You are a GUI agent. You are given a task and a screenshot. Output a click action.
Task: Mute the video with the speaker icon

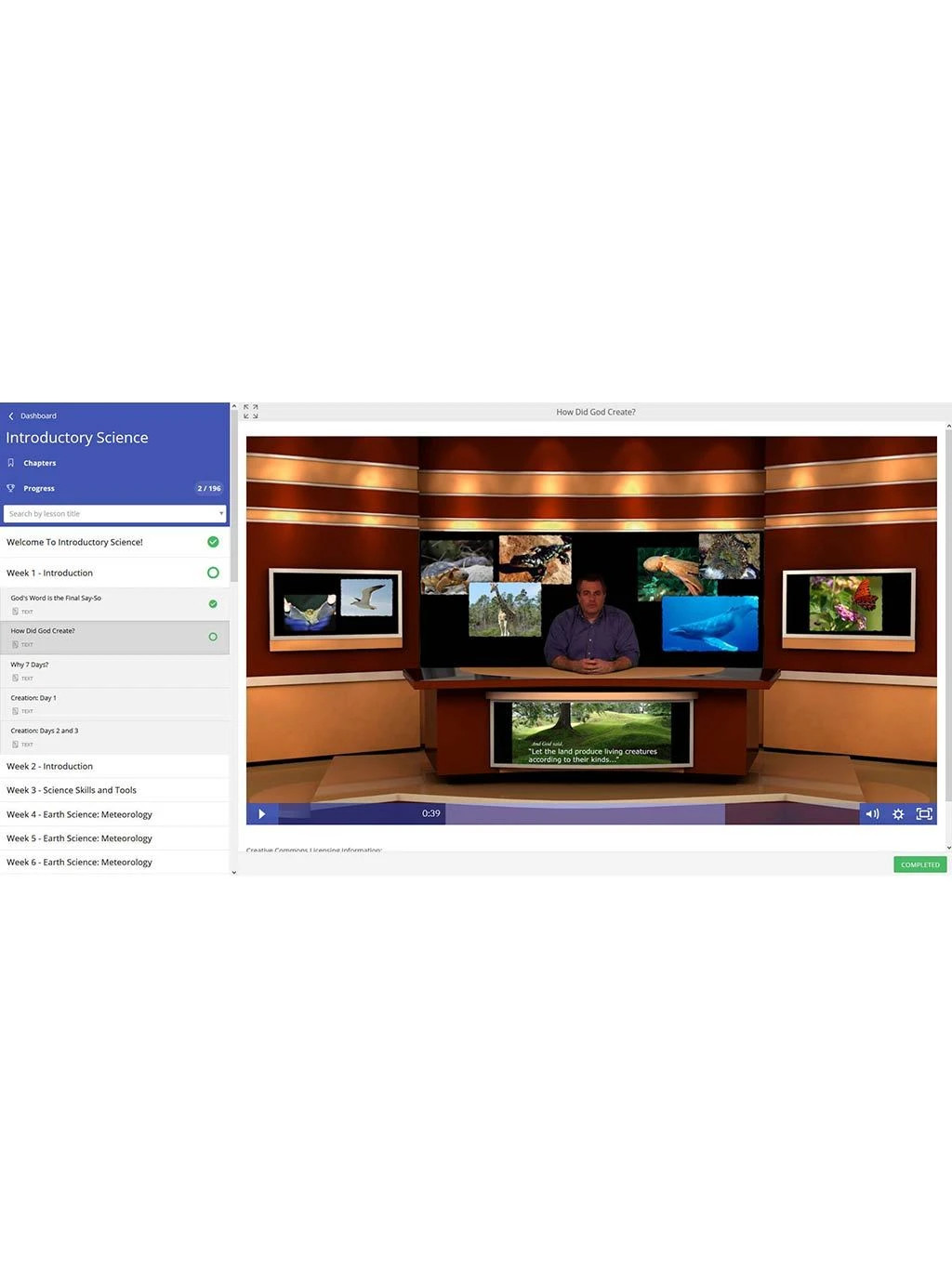pyautogui.click(x=872, y=814)
